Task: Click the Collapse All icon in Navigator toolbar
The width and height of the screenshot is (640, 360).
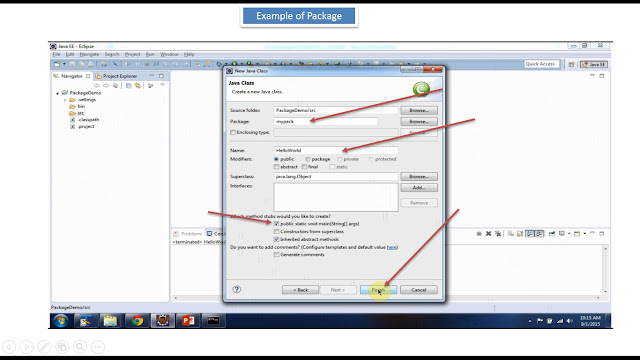Action: click(129, 85)
